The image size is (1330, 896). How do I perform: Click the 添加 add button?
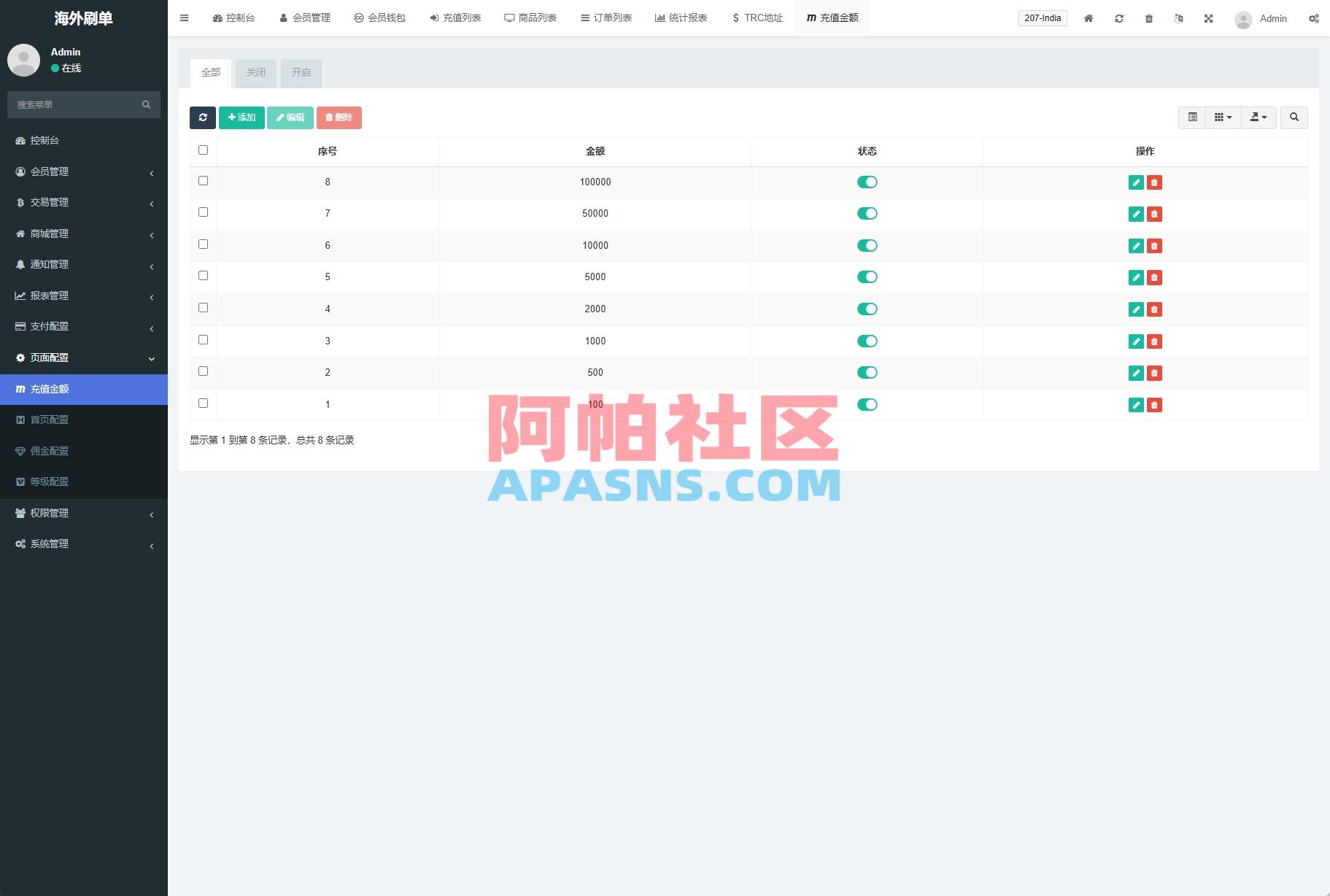pyautogui.click(x=241, y=117)
